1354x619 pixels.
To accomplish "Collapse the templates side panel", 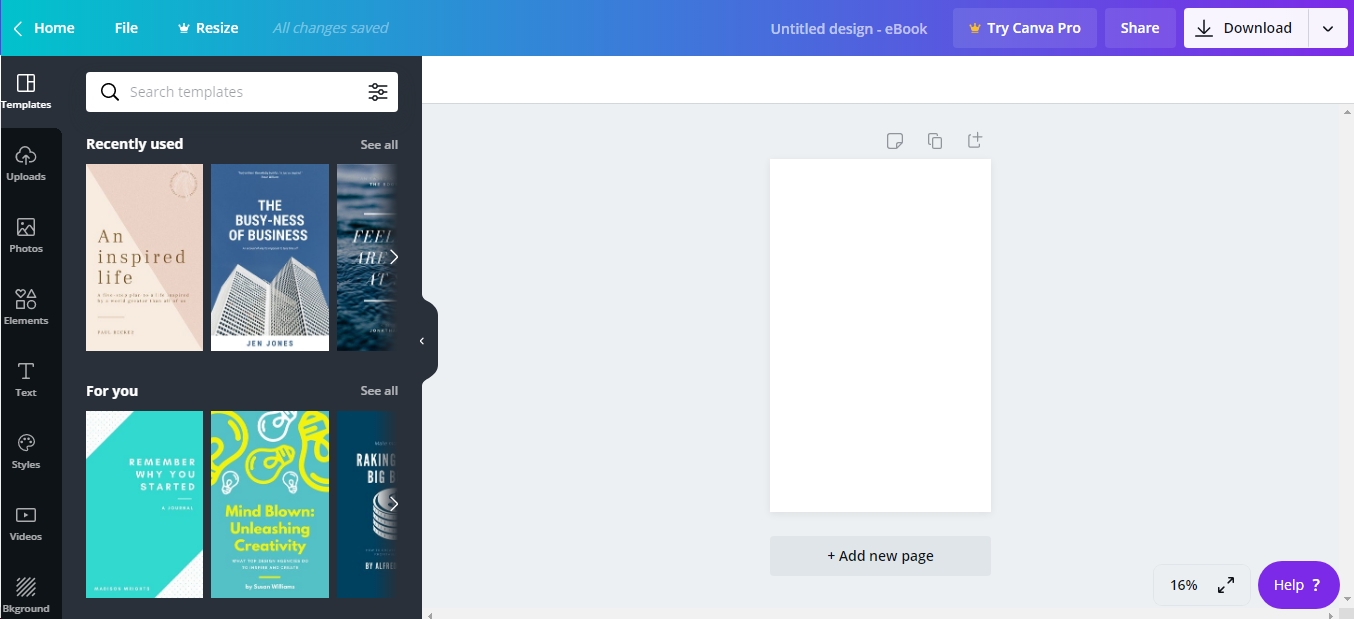I will pyautogui.click(x=421, y=340).
